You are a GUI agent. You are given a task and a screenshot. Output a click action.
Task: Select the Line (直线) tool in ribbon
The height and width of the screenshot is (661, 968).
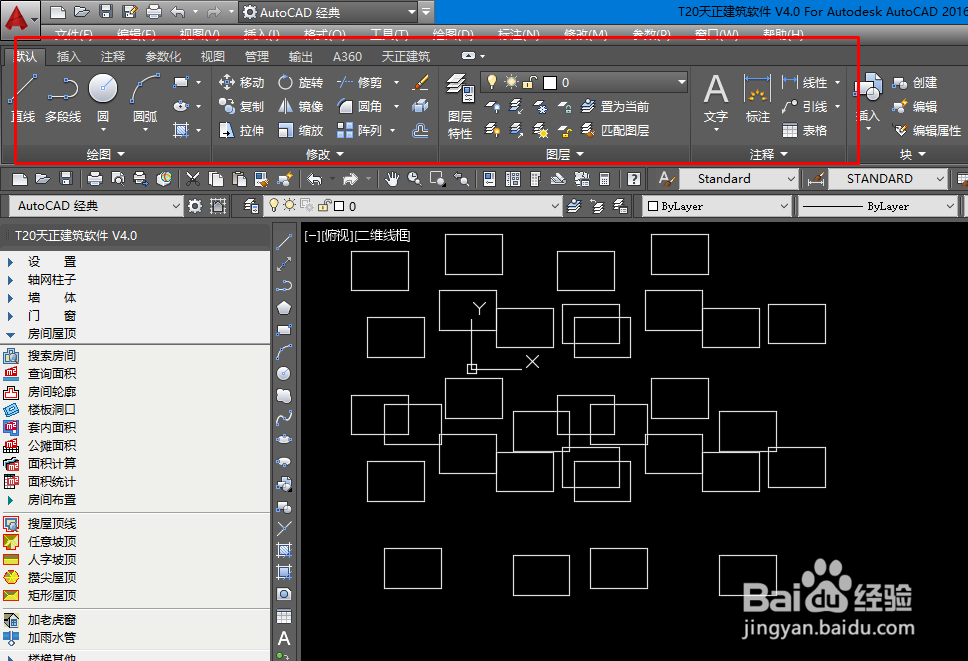[23, 99]
